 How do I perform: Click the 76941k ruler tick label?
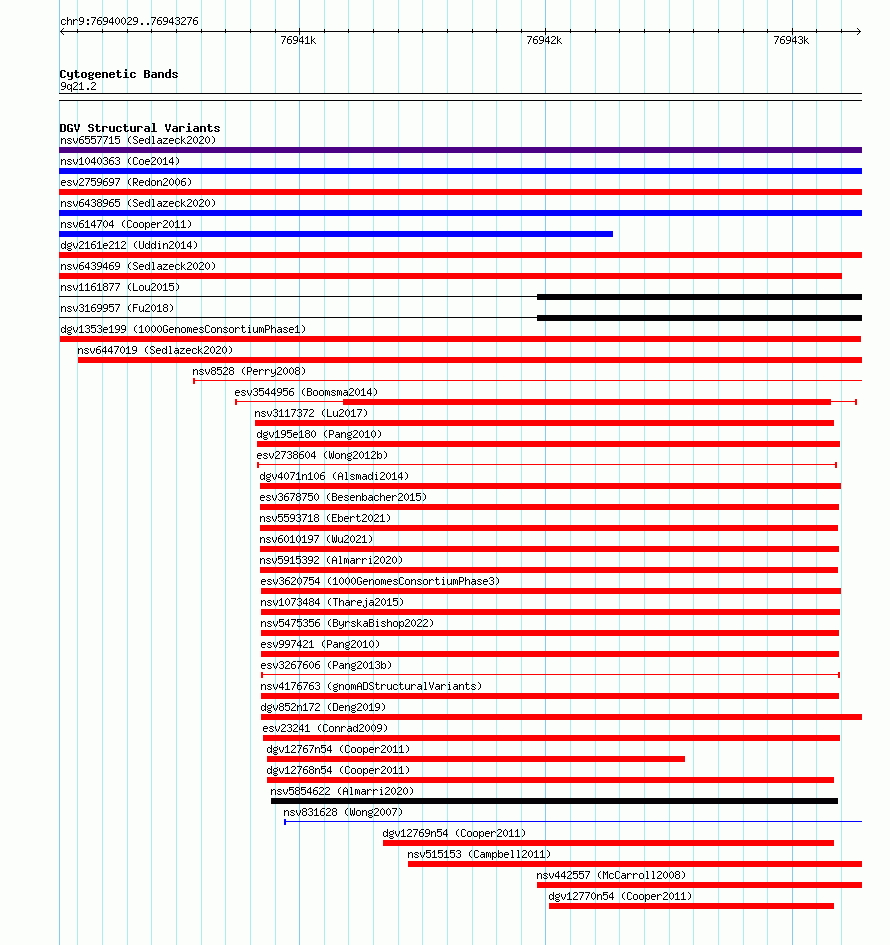pos(298,40)
